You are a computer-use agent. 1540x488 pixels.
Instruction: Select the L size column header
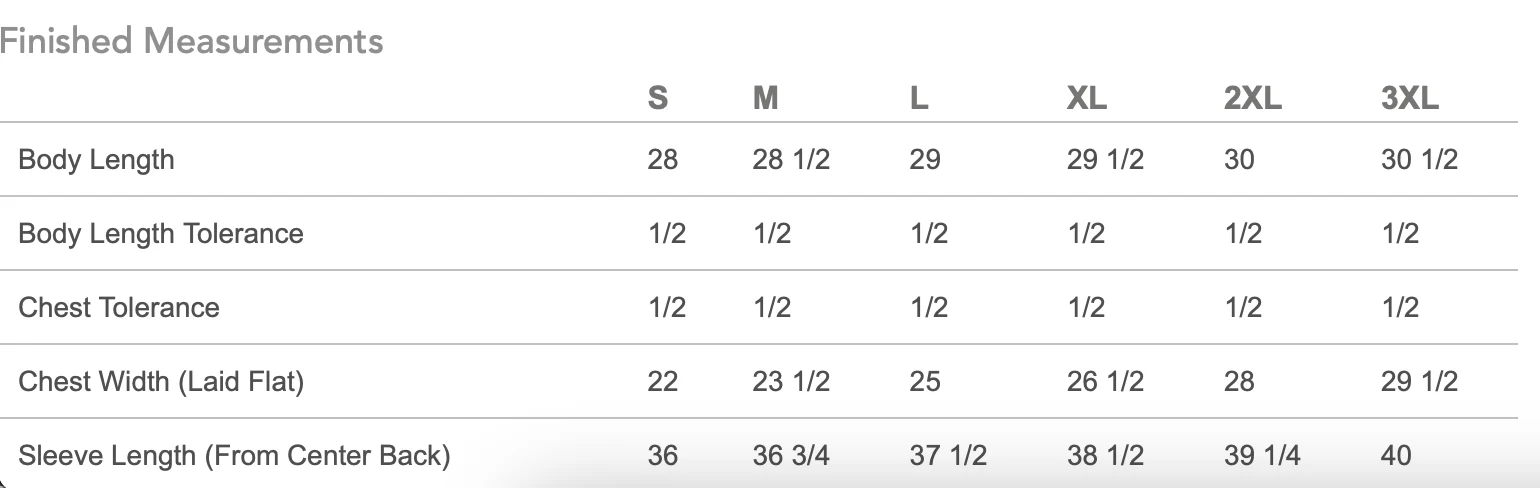pyautogui.click(x=919, y=98)
